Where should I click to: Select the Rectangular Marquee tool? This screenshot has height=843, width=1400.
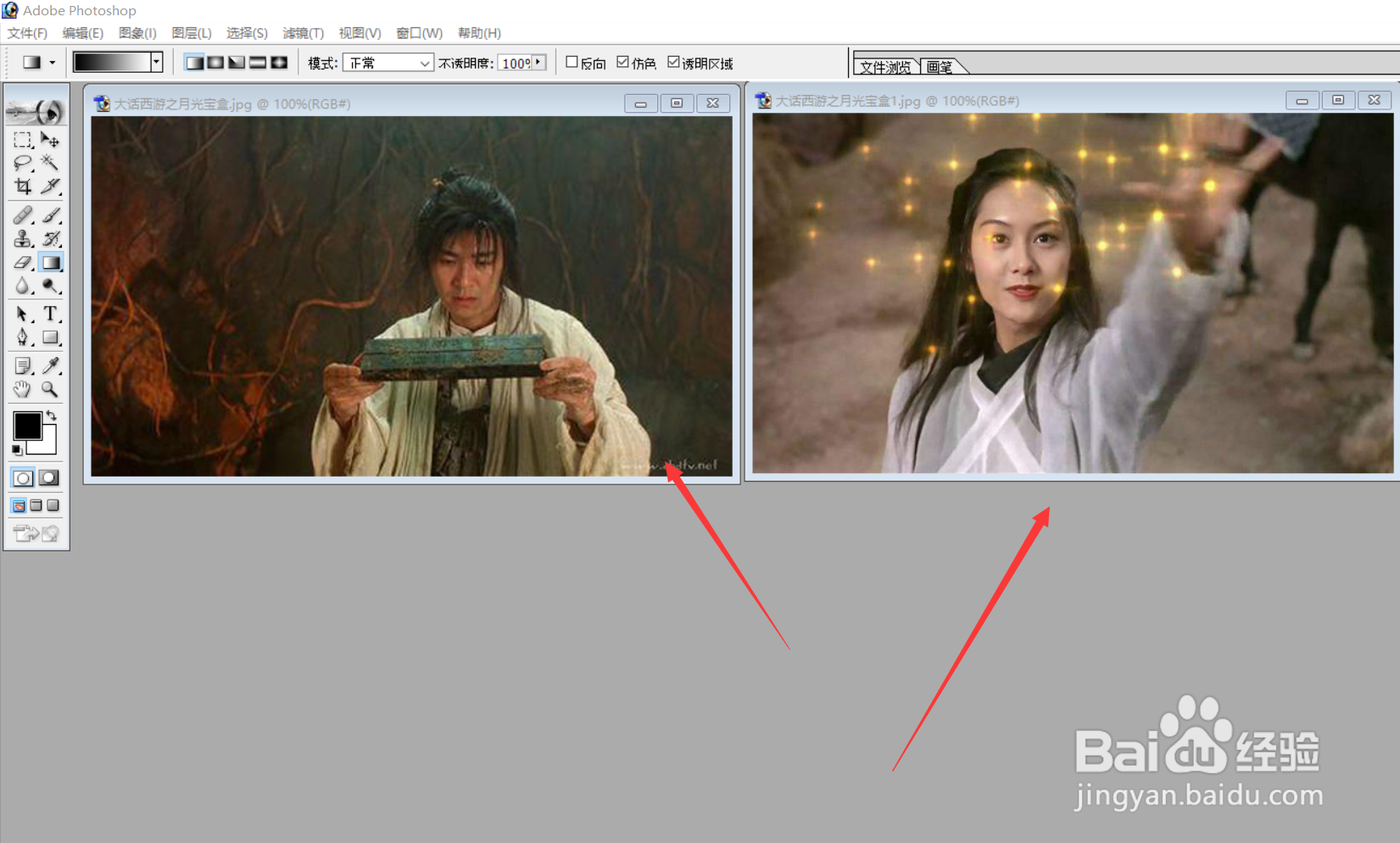click(23, 139)
